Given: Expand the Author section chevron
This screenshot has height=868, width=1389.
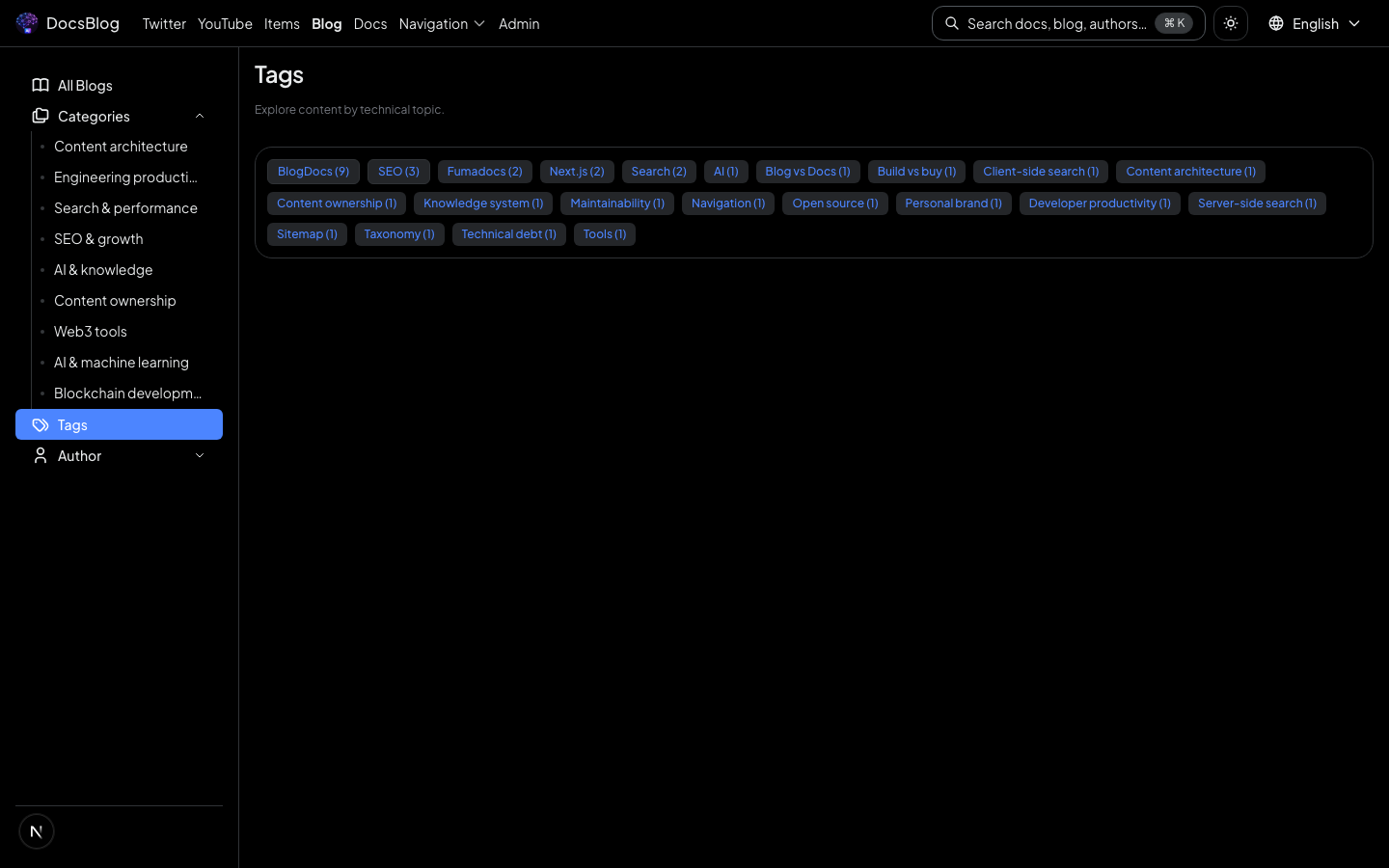Looking at the screenshot, I should [200, 455].
